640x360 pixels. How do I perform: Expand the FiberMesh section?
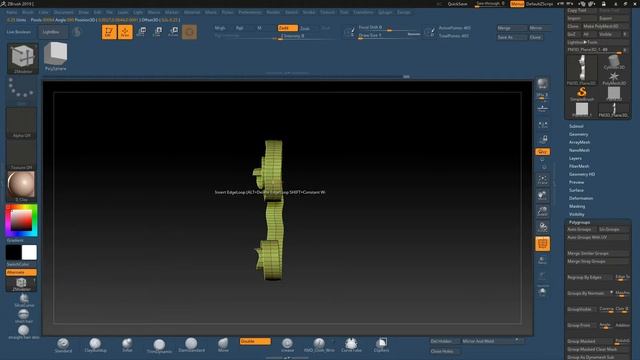(579, 166)
